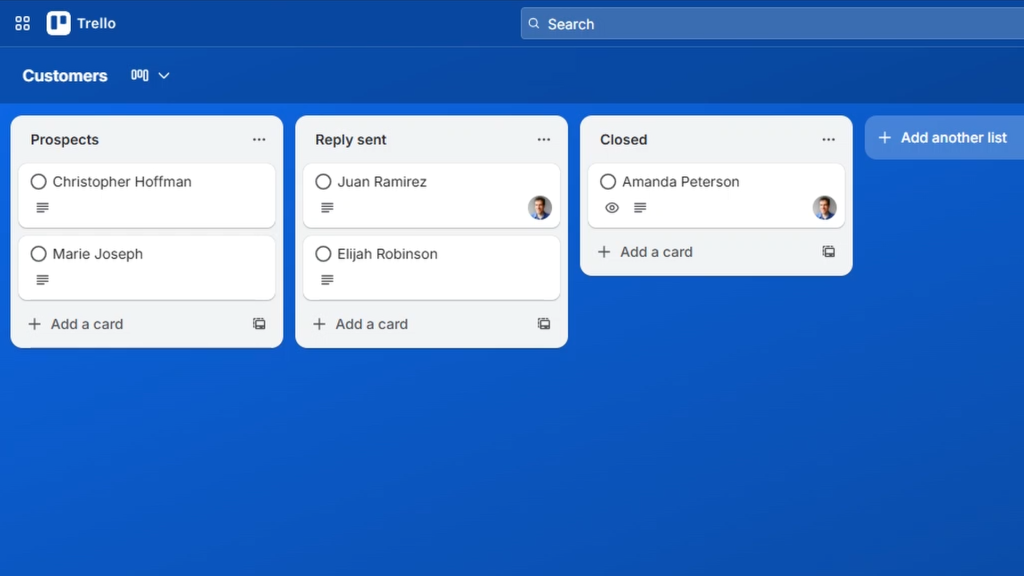Click the watch eye icon on Amanda Peterson

(612, 208)
